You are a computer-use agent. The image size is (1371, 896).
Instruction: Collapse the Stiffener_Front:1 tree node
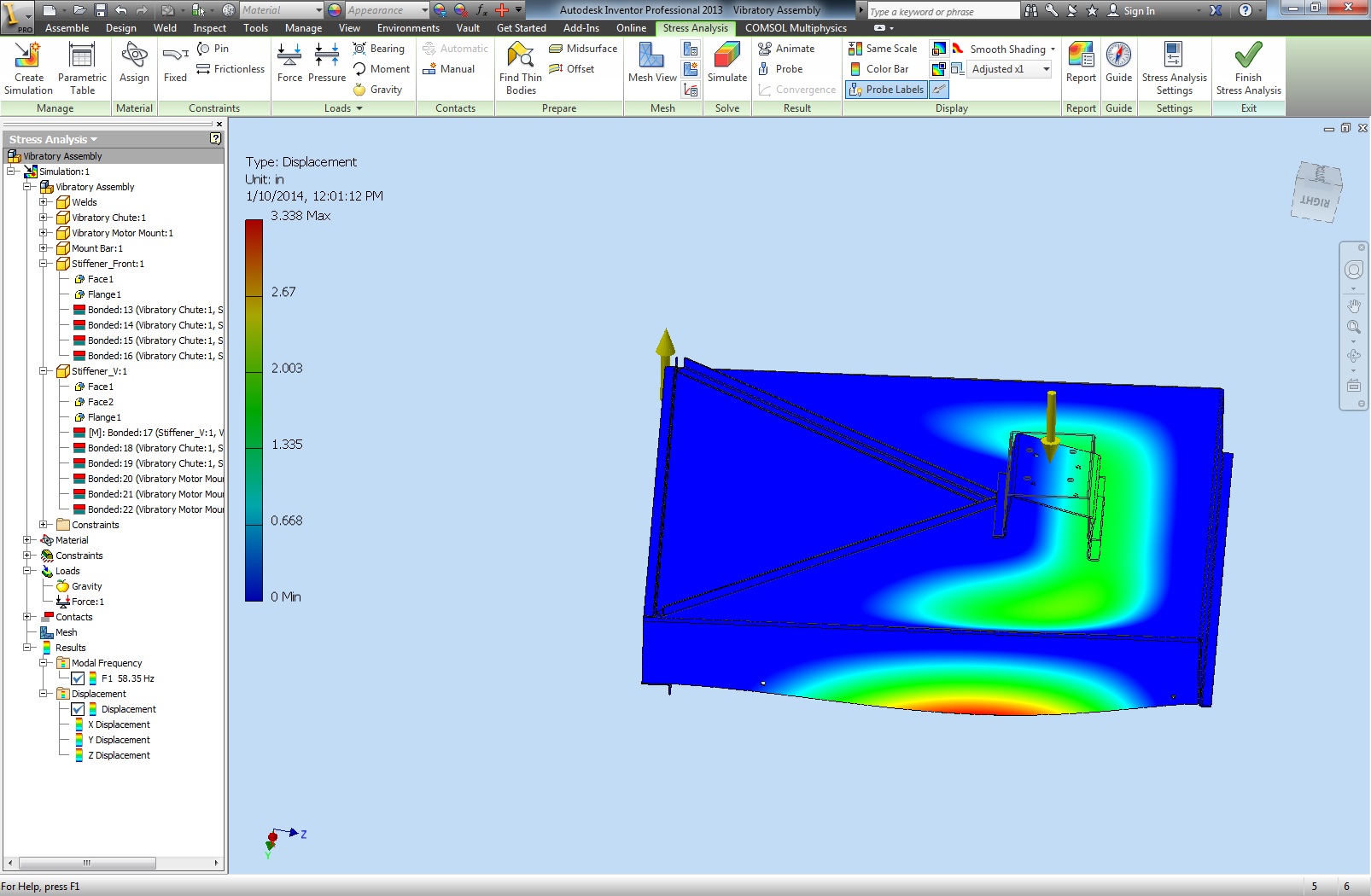coord(44,264)
